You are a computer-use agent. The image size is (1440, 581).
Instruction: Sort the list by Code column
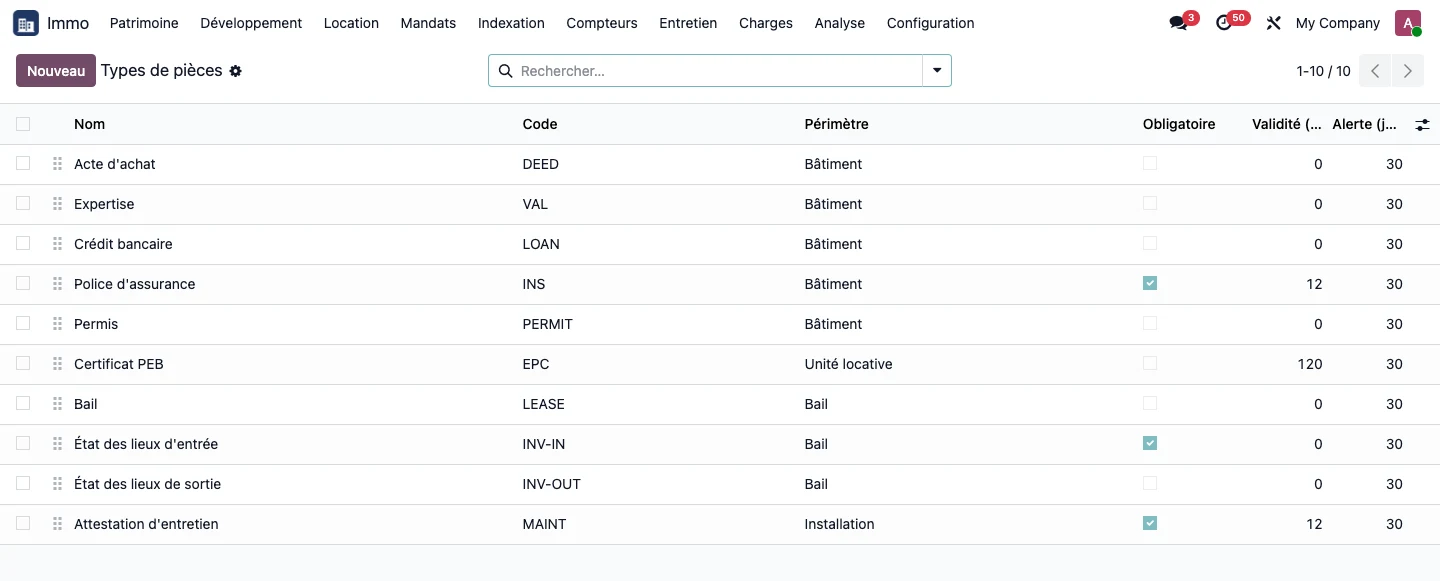(x=540, y=124)
